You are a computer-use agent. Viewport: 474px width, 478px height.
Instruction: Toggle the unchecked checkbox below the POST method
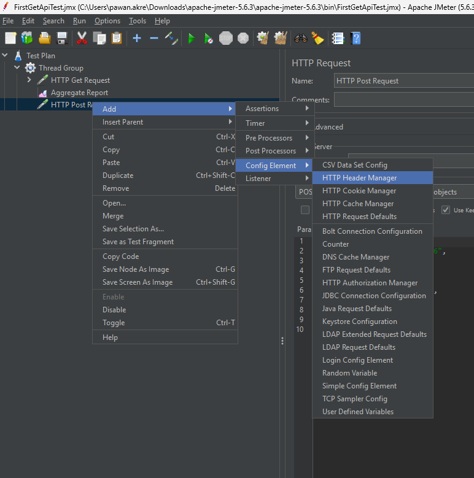(x=305, y=210)
